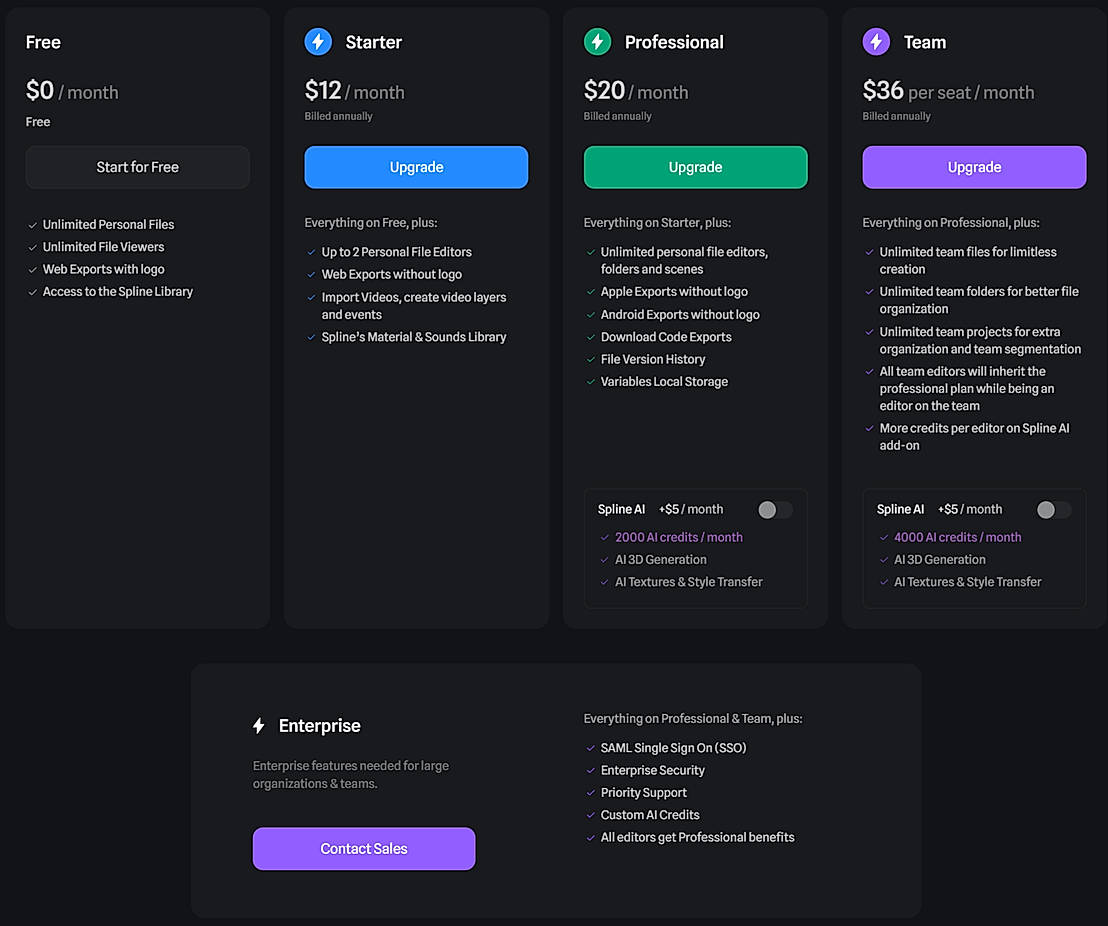Click checkmark beside More credits per editor

[869, 428]
